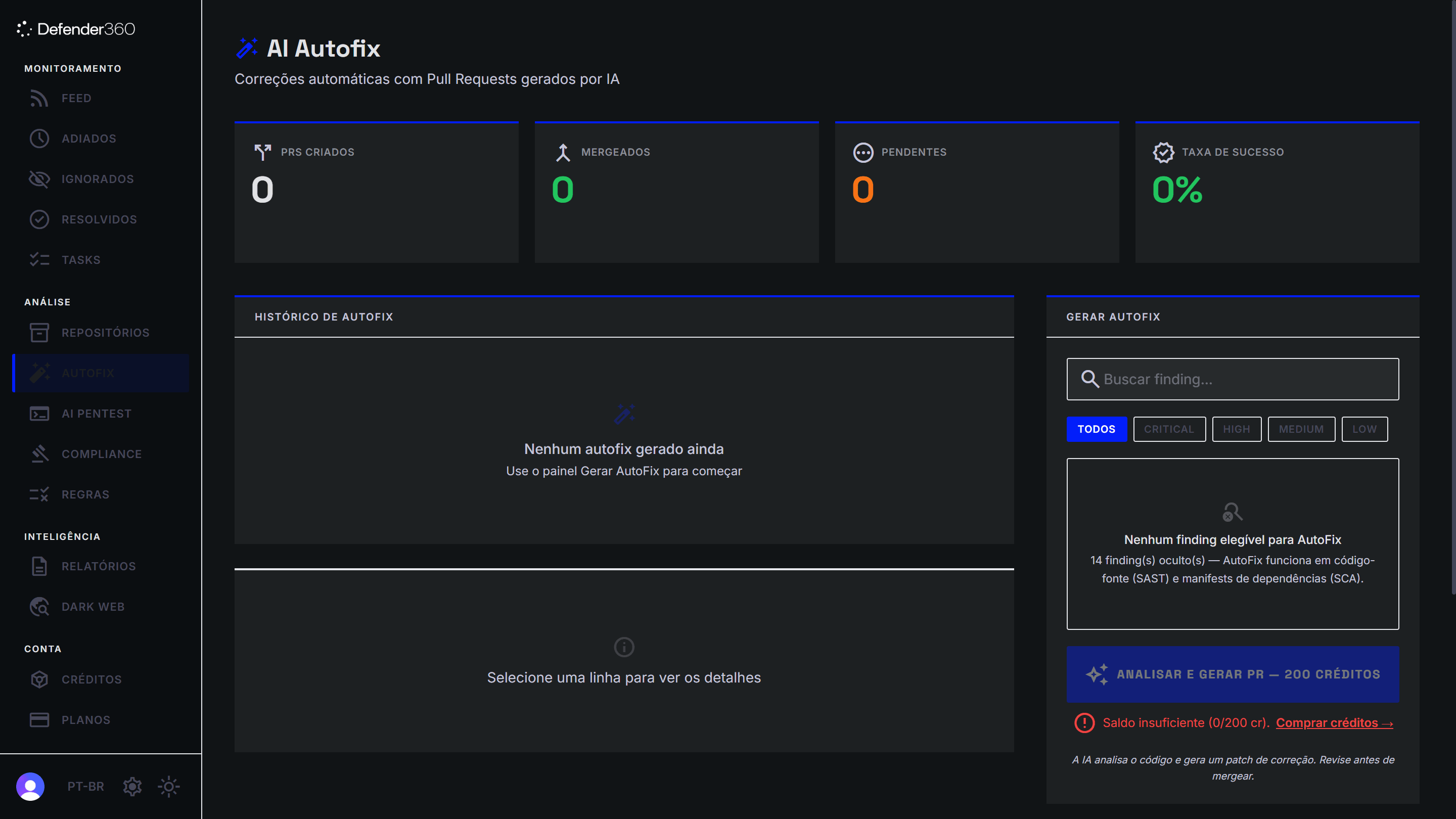Select the TODOS severity filter
1456x819 pixels.
(1097, 430)
